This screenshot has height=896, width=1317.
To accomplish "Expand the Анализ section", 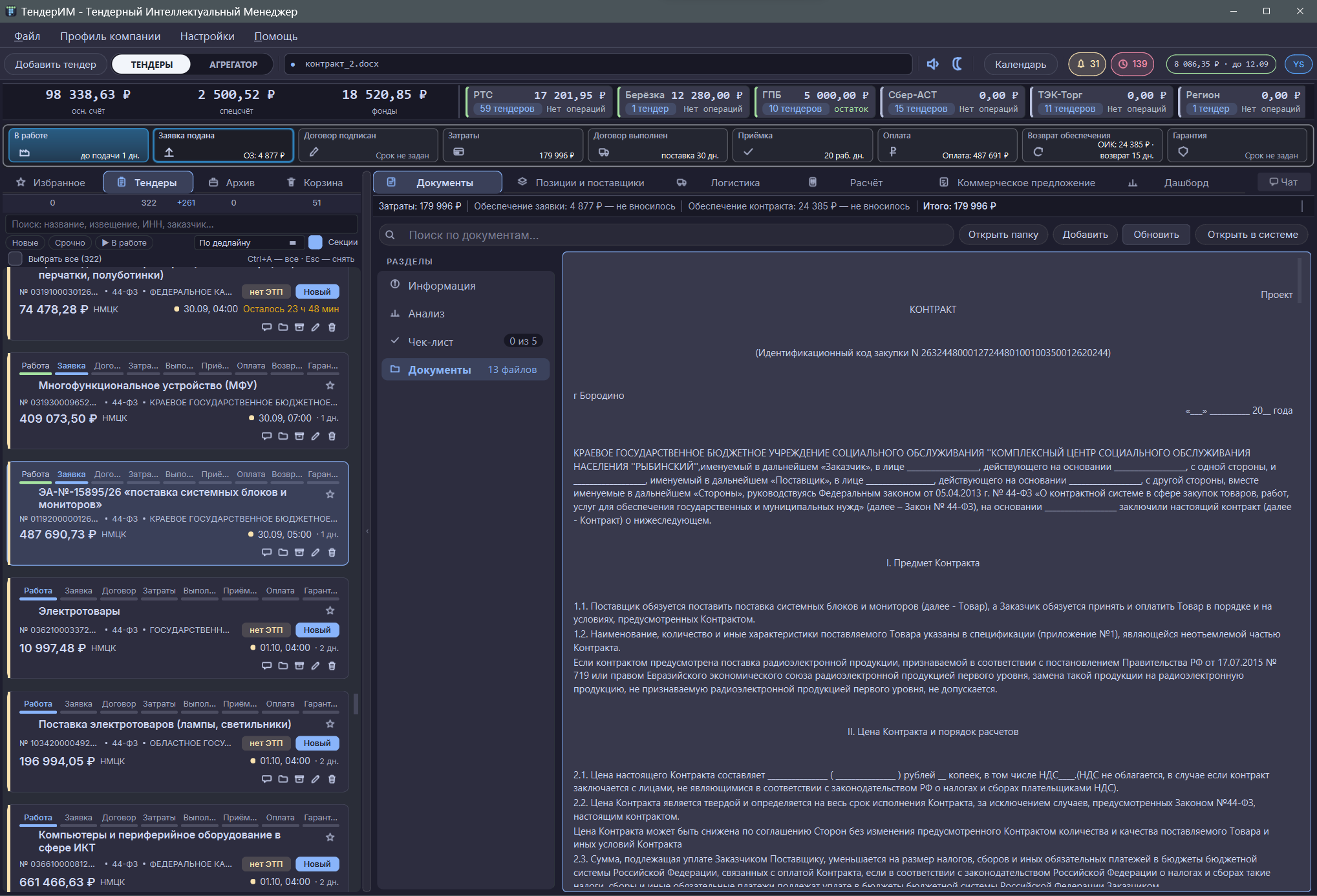I will pos(466,314).
